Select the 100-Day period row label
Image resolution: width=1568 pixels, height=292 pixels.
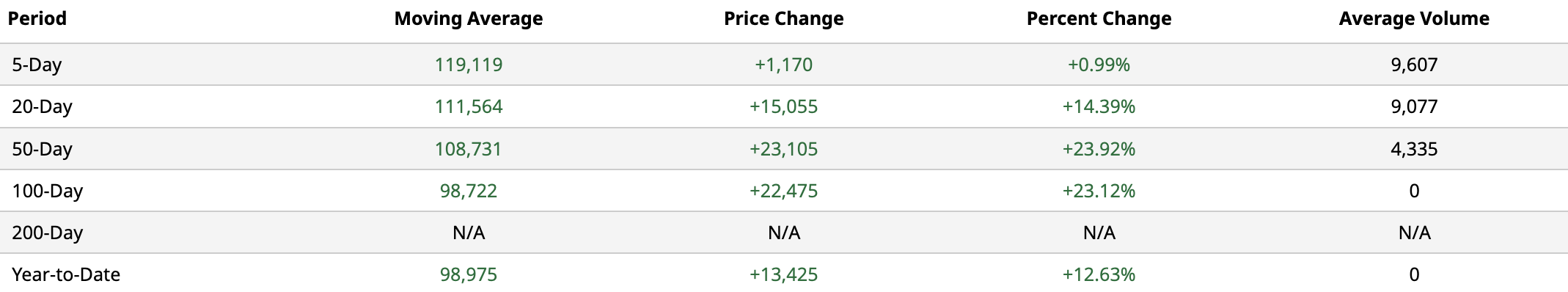(47, 191)
